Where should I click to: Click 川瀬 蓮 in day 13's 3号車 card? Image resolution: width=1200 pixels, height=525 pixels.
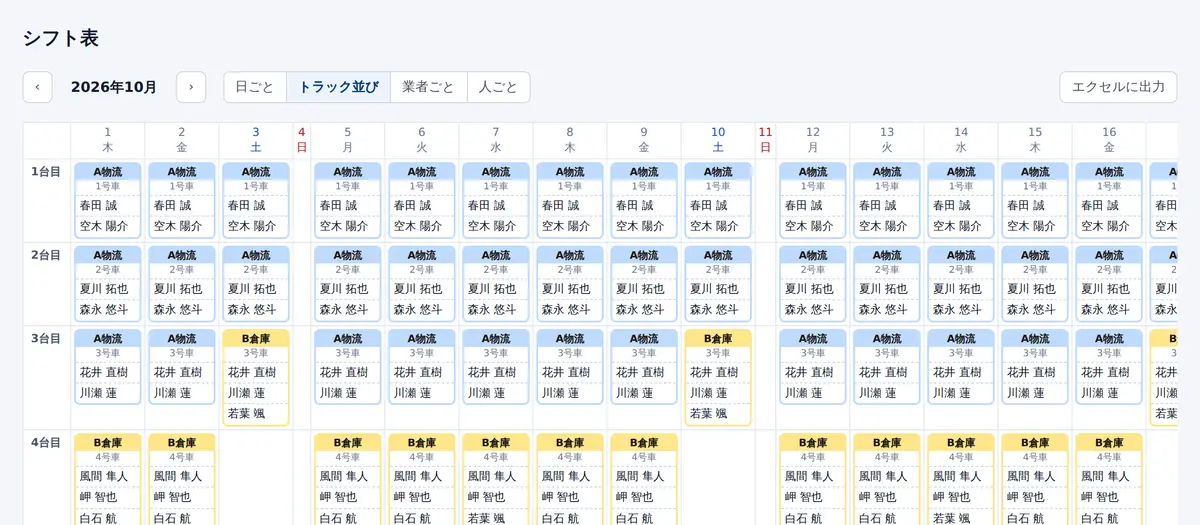click(875, 393)
